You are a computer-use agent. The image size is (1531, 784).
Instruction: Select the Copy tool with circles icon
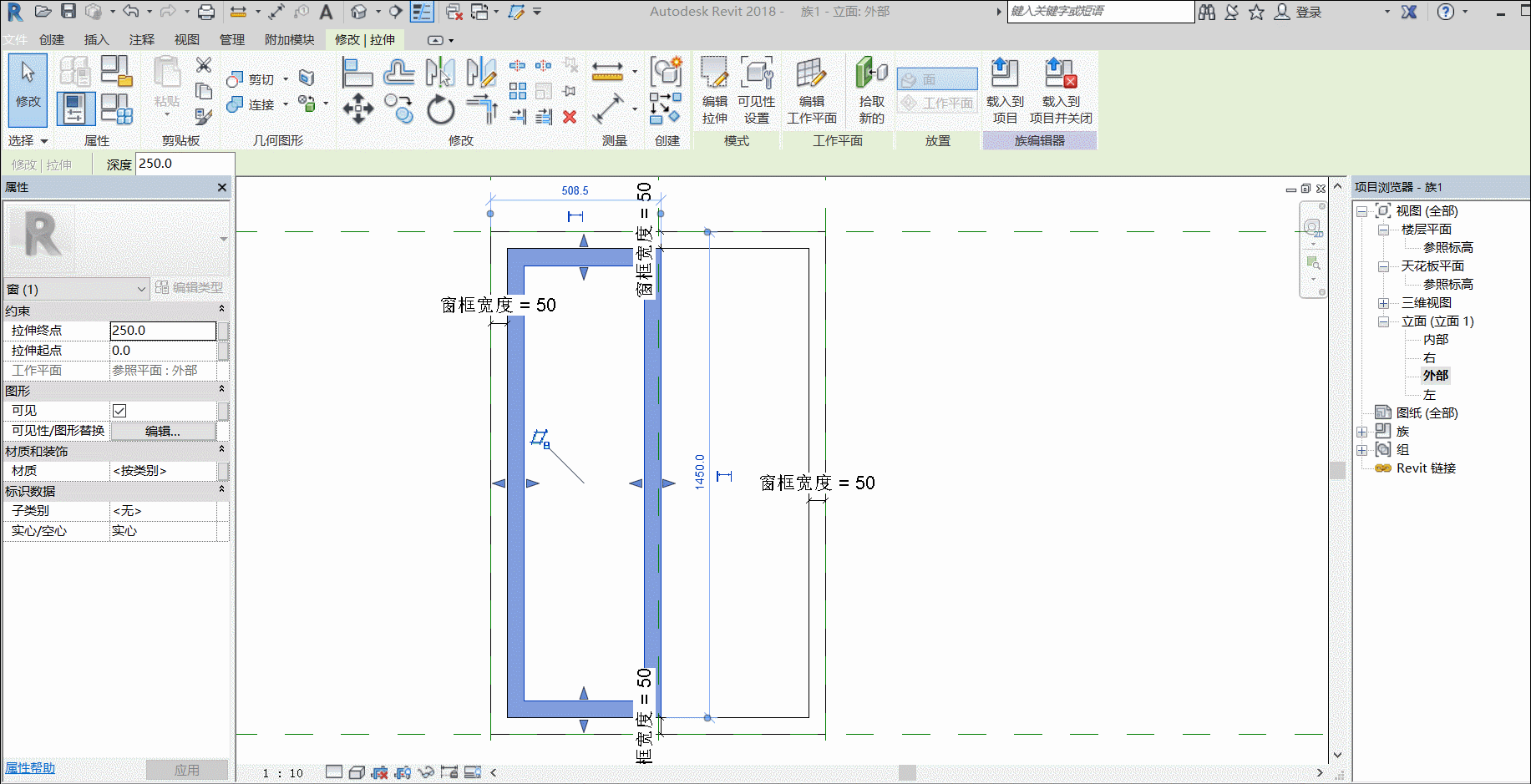pos(398,109)
